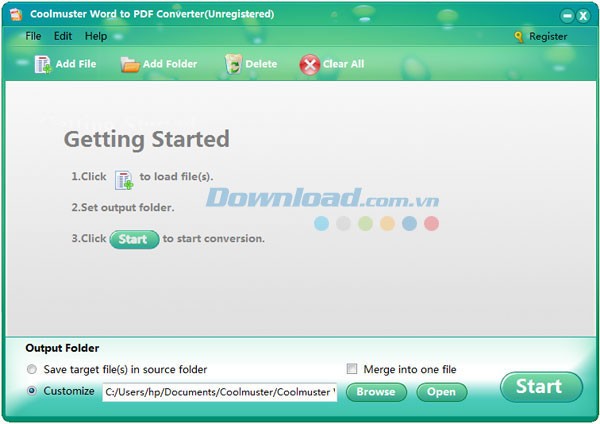Select Save target file(s) in source folder
Viewport: 600px width, 424px height.
point(32,369)
